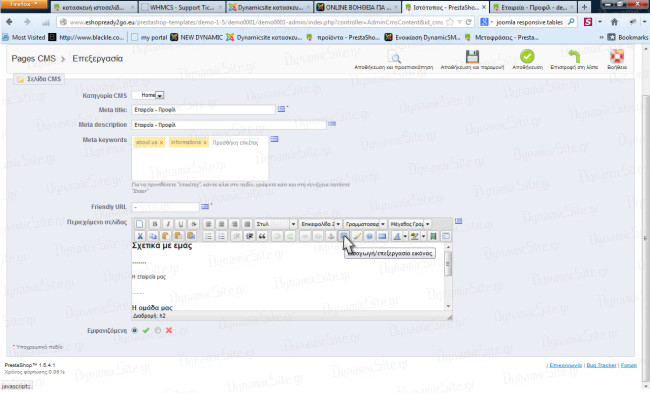
Task: Click the Cut scissors icon in the editor
Action: click(x=140, y=236)
